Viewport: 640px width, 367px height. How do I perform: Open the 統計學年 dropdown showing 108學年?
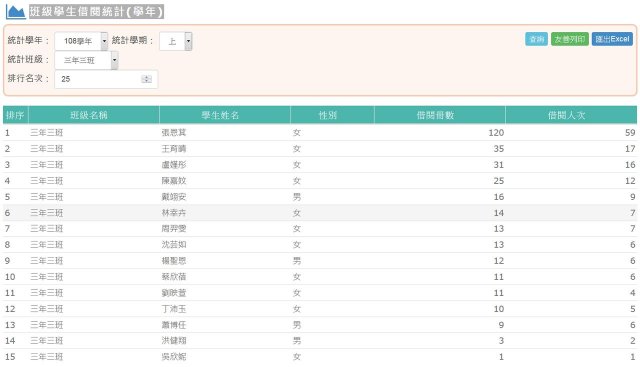tap(81, 41)
